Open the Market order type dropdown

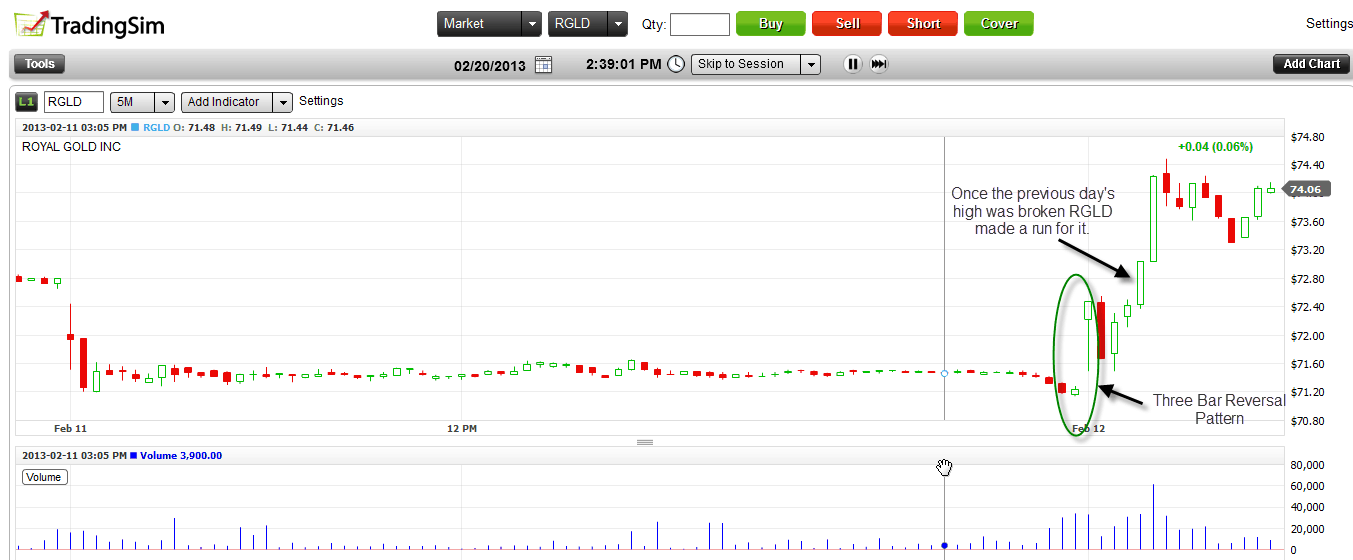[531, 24]
